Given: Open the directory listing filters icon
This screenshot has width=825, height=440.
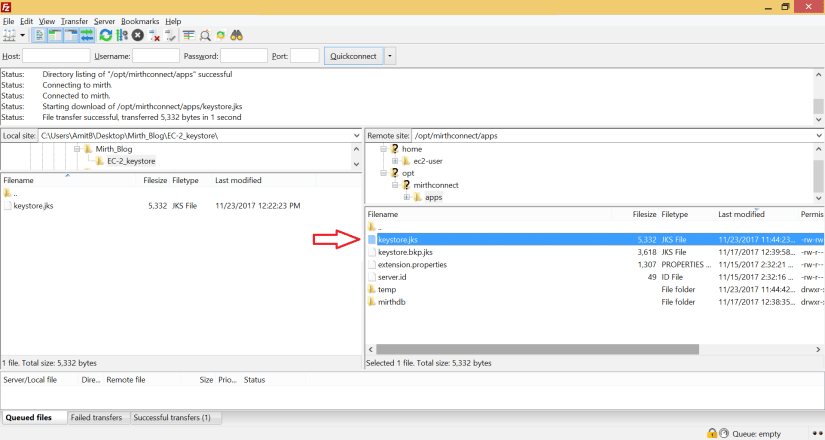Looking at the screenshot, I should (188, 36).
